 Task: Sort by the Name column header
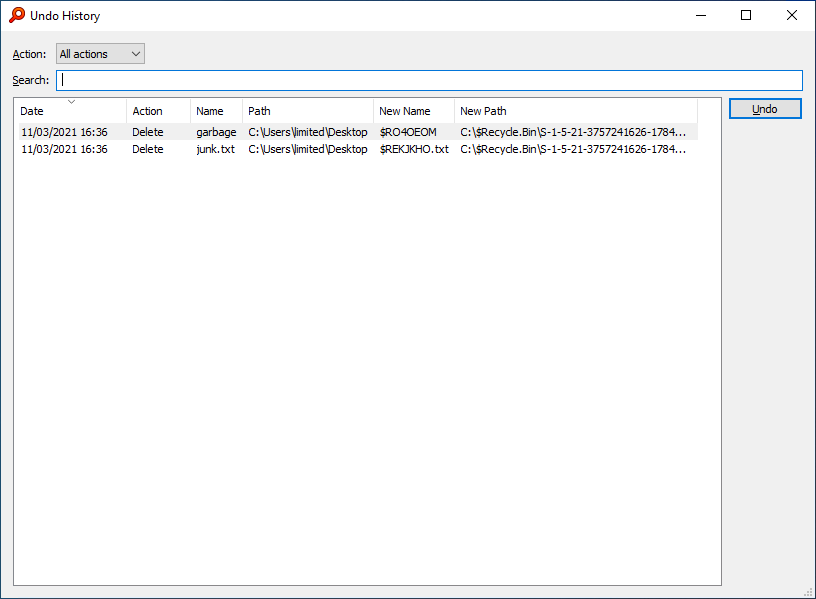coord(216,111)
